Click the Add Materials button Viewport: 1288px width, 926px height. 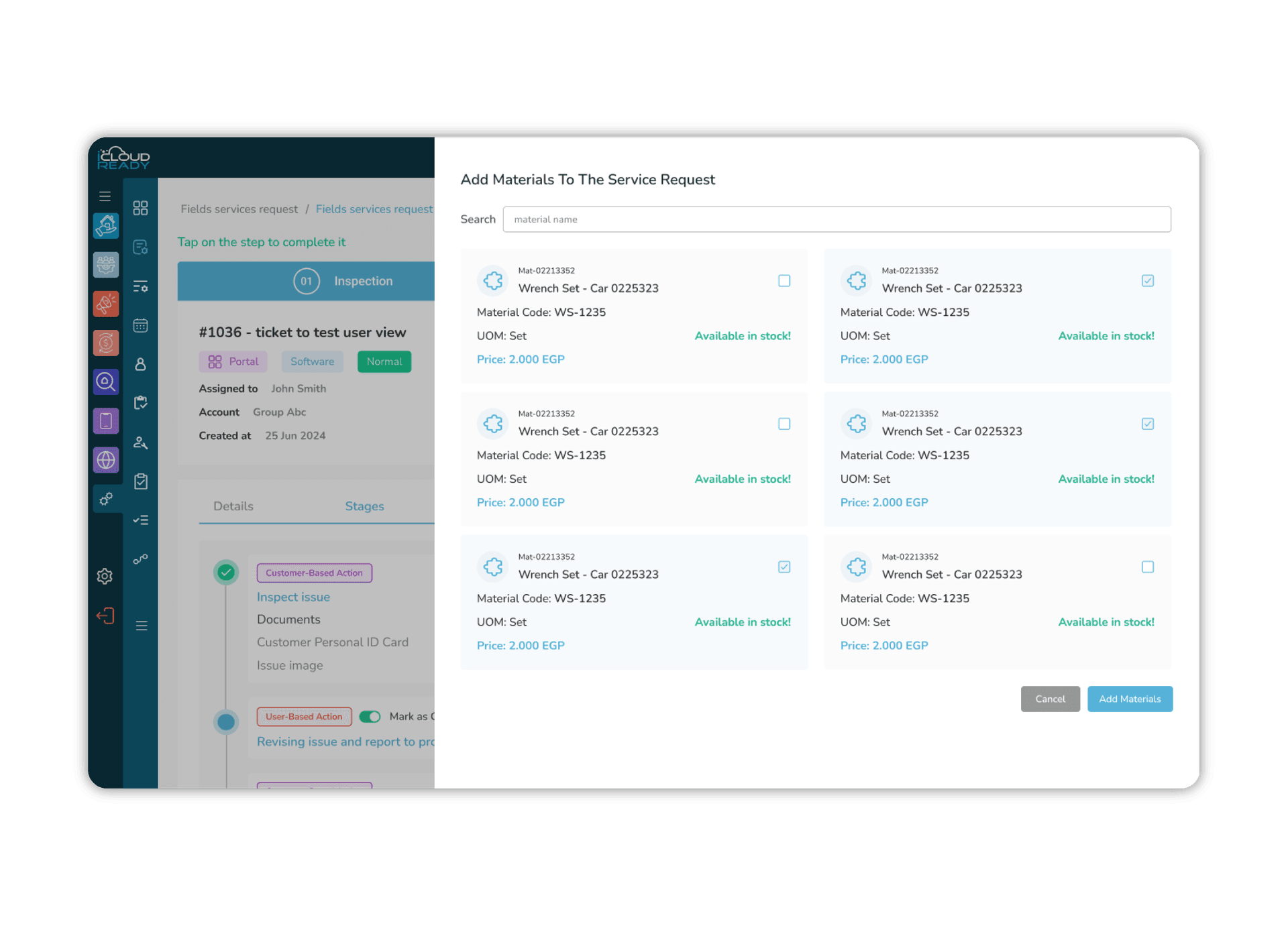pos(1130,699)
